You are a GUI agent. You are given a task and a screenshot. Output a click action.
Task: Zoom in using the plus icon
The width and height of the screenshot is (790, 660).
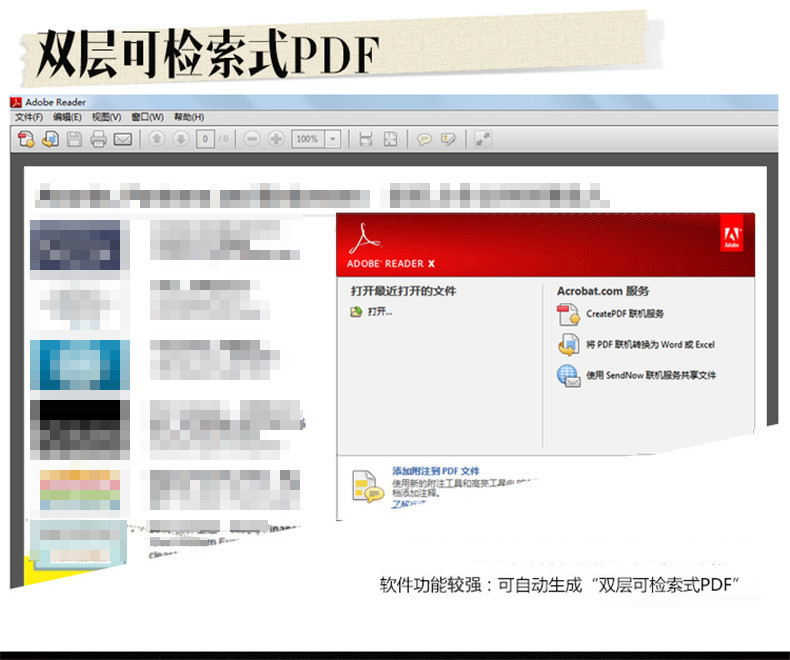pos(275,139)
